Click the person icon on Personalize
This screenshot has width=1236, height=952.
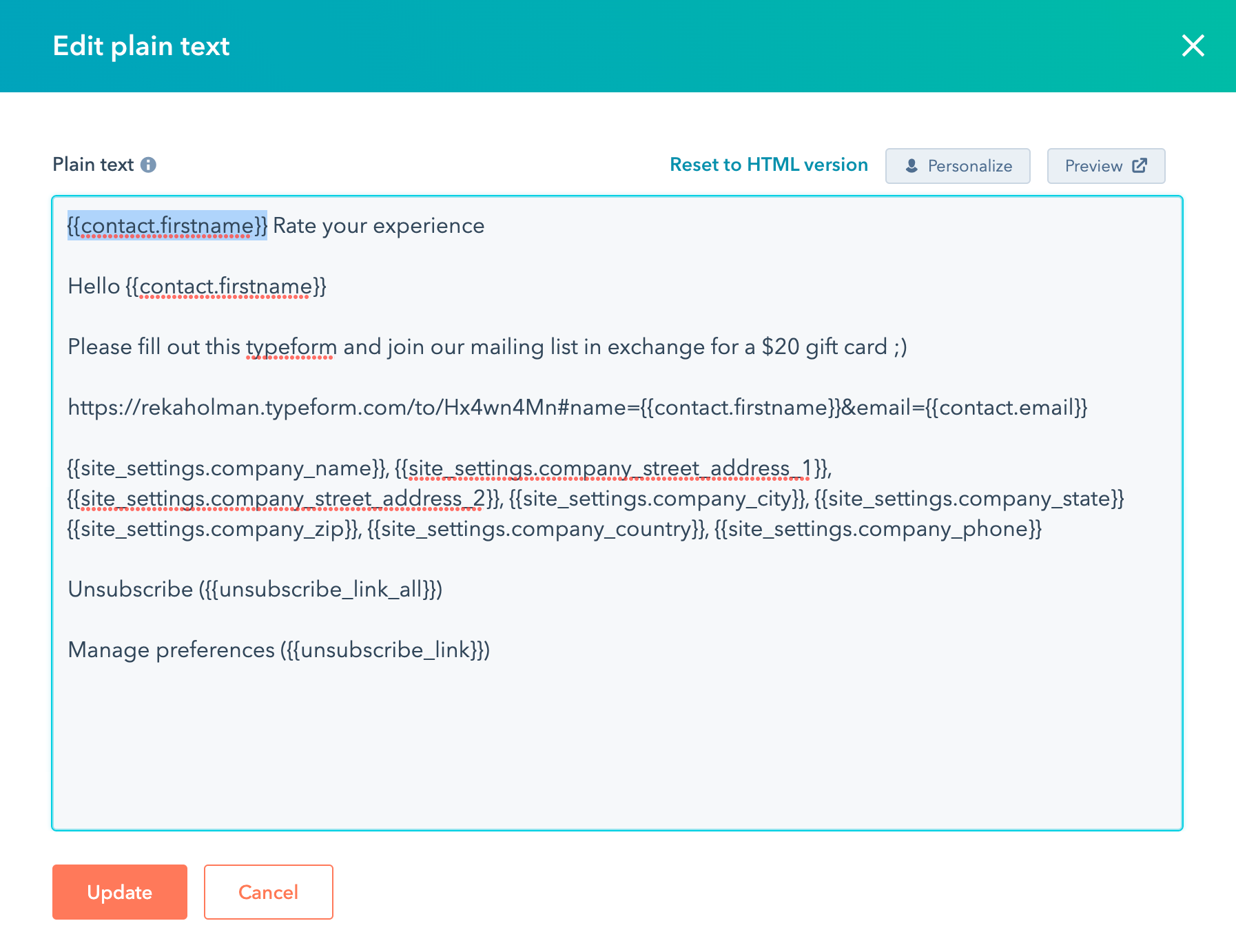[x=911, y=166]
